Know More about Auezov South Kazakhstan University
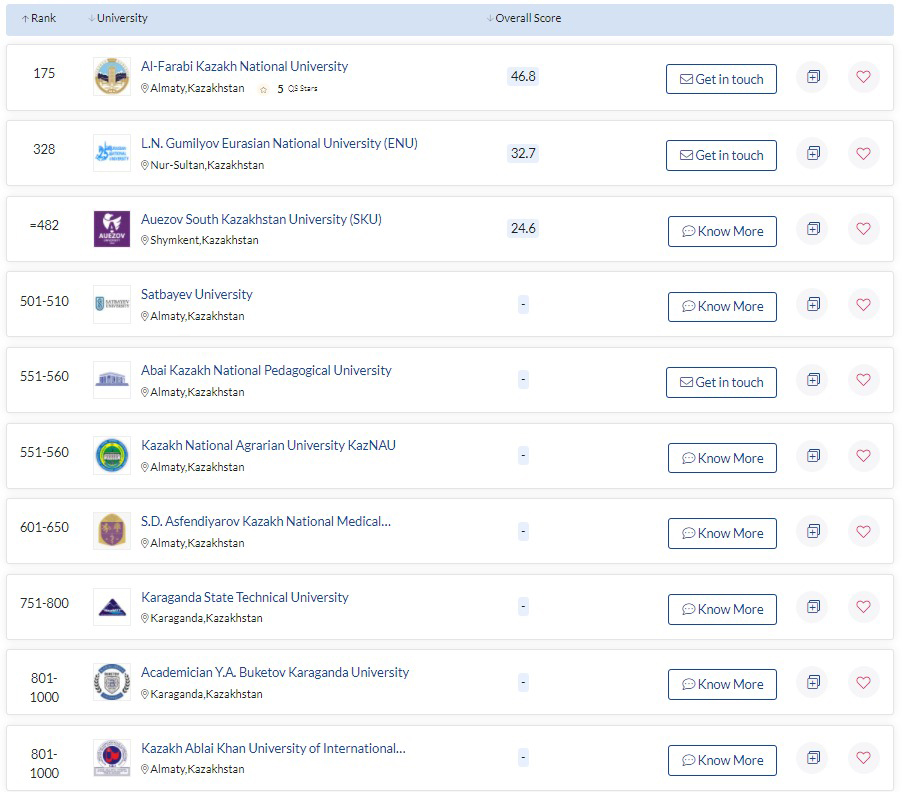The image size is (910, 792). [x=723, y=232]
